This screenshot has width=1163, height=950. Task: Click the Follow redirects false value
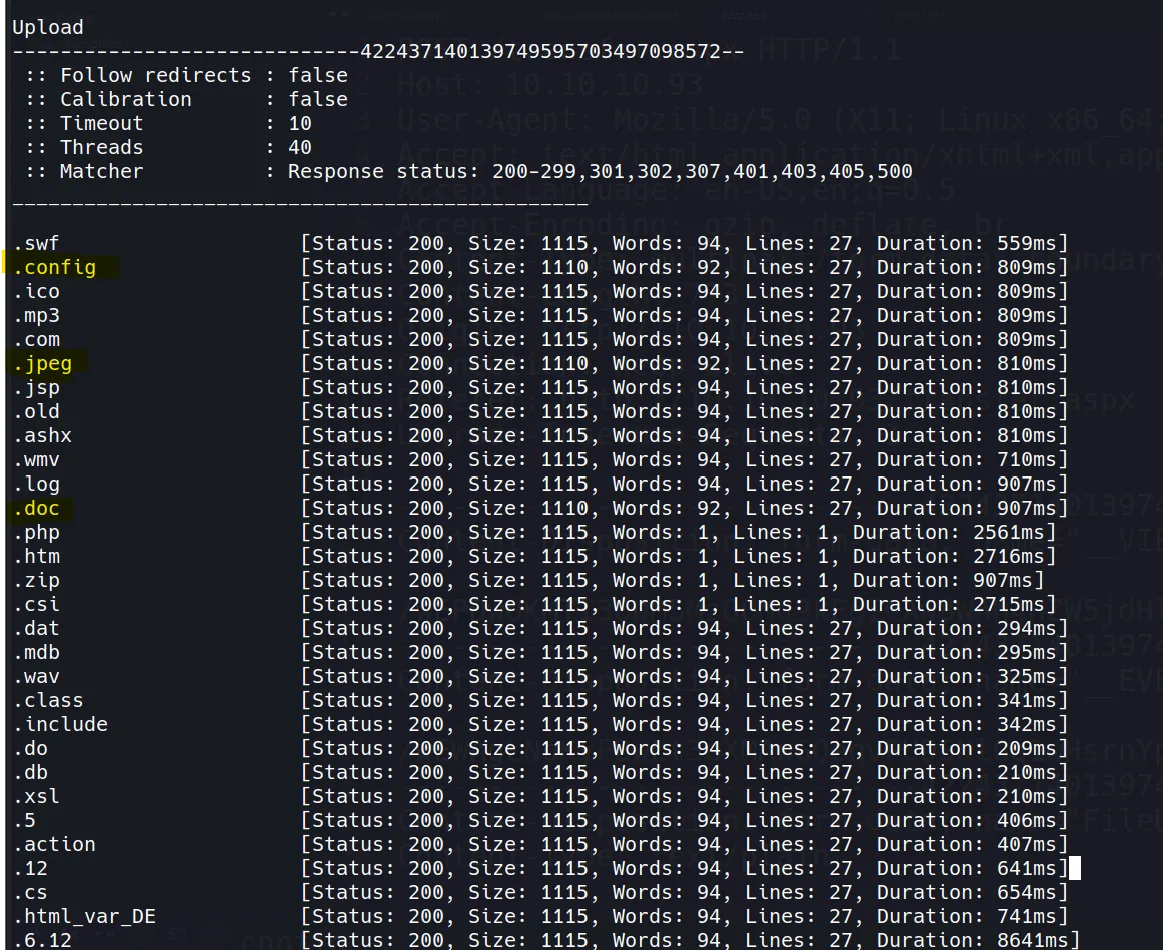[318, 75]
